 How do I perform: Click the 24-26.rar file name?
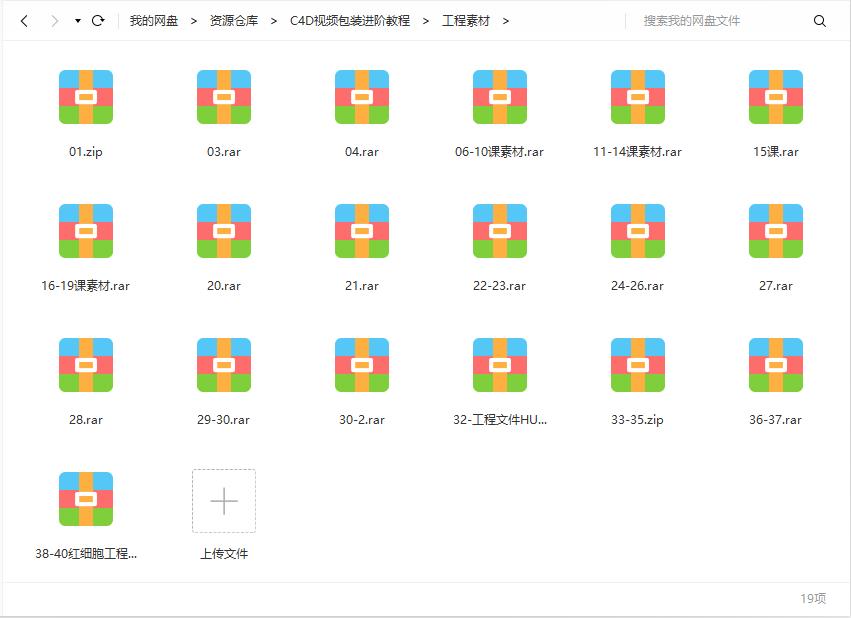tap(637, 285)
